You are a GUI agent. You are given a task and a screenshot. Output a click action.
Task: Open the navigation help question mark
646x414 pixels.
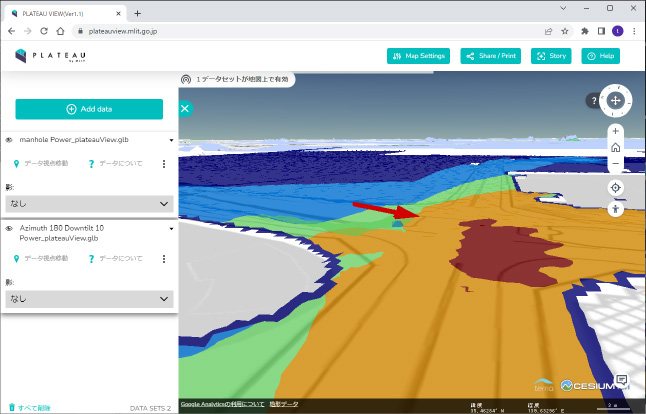point(592,100)
